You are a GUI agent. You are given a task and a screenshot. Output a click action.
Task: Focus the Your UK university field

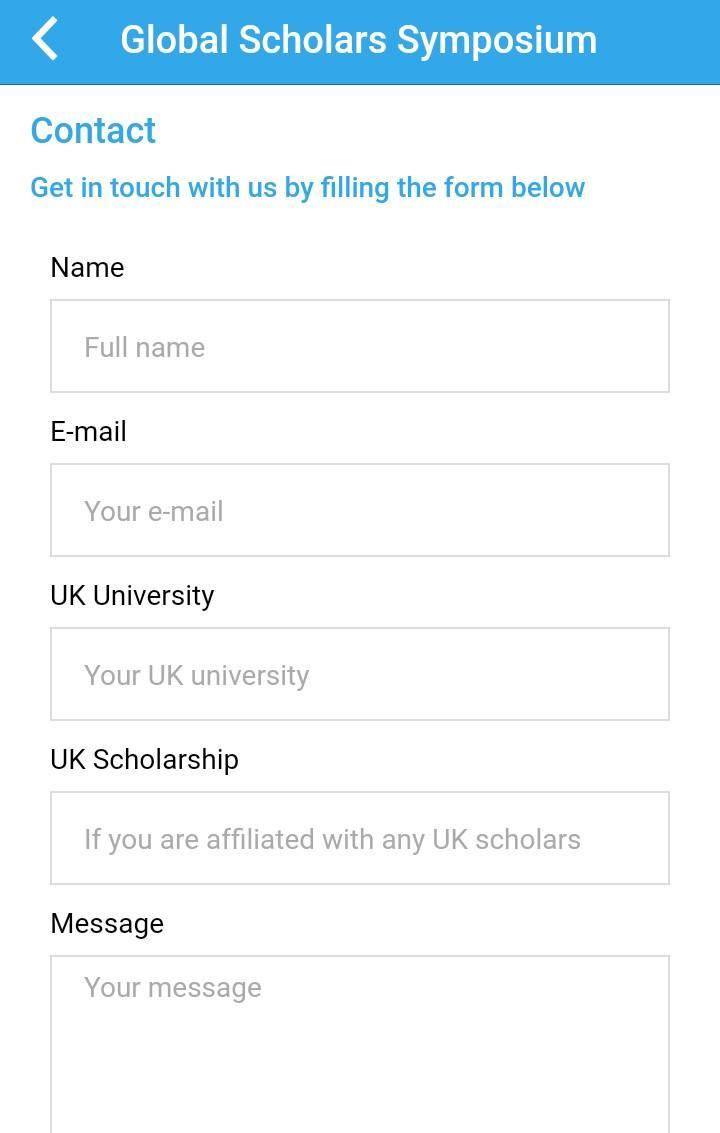tap(360, 674)
